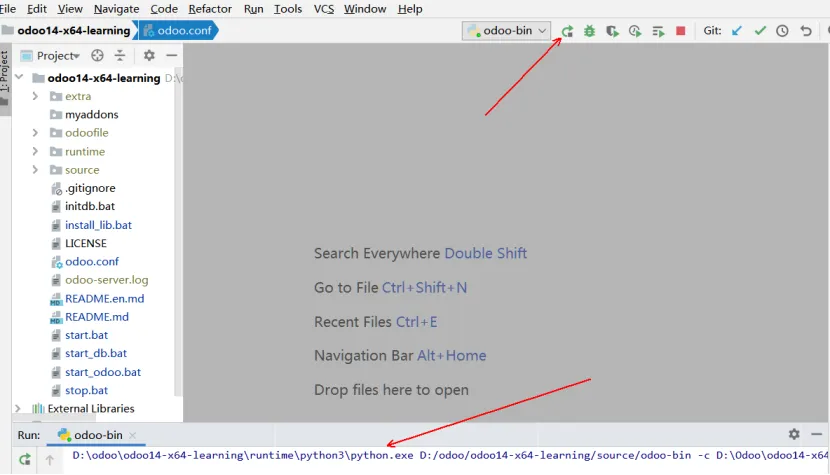Expand External Libraries node

click(x=18, y=408)
